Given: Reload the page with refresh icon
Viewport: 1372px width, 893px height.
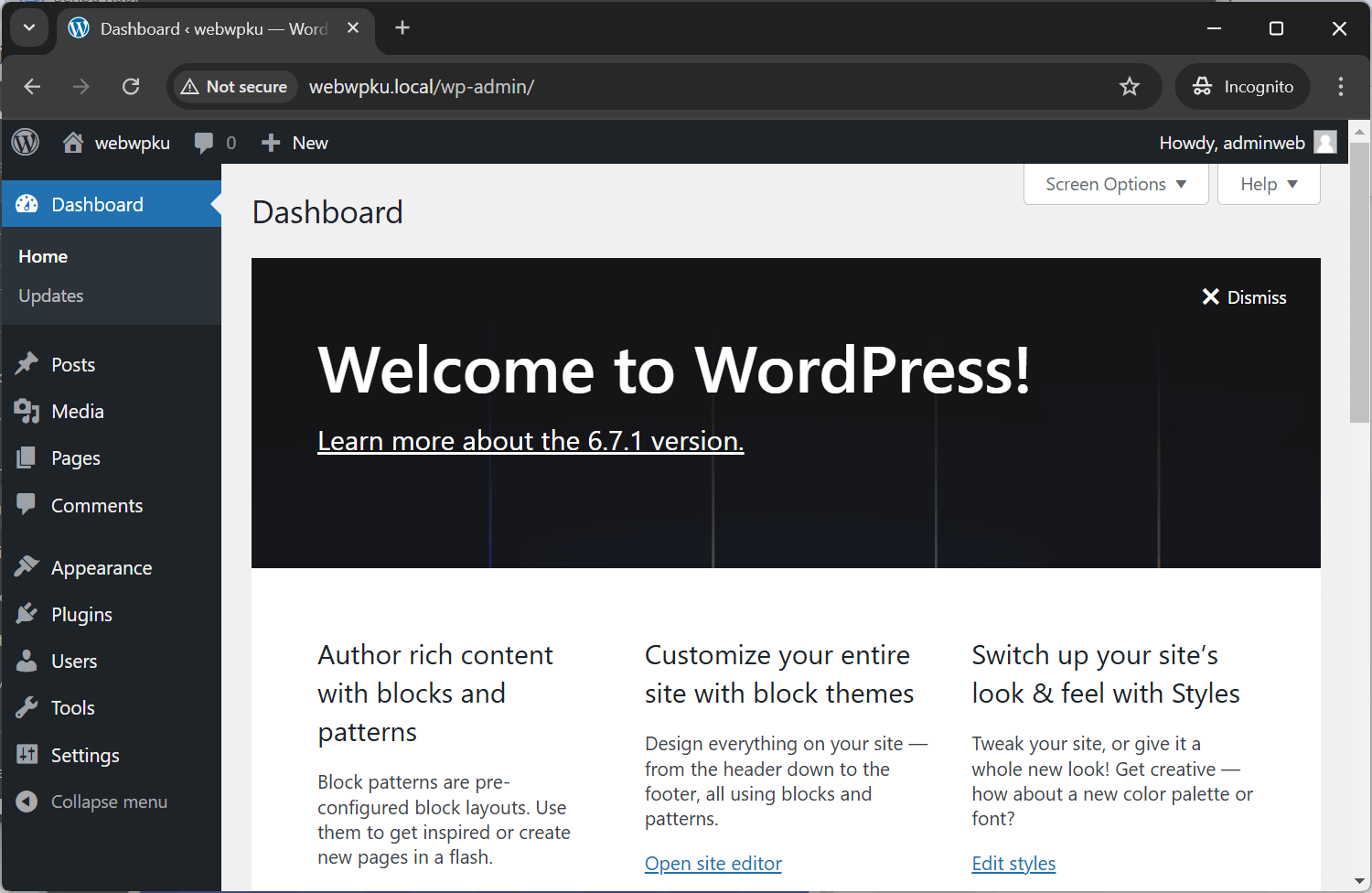Looking at the screenshot, I should (x=131, y=87).
